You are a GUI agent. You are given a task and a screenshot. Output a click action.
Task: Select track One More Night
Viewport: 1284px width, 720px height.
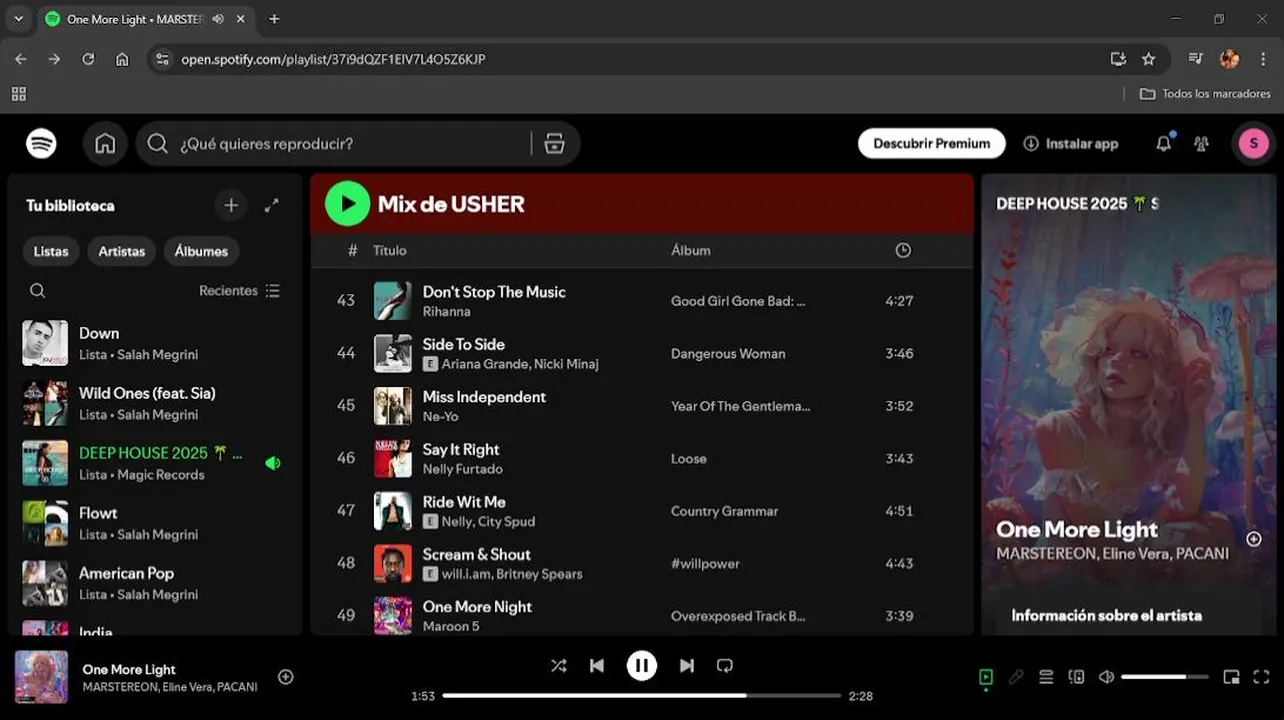[642, 615]
